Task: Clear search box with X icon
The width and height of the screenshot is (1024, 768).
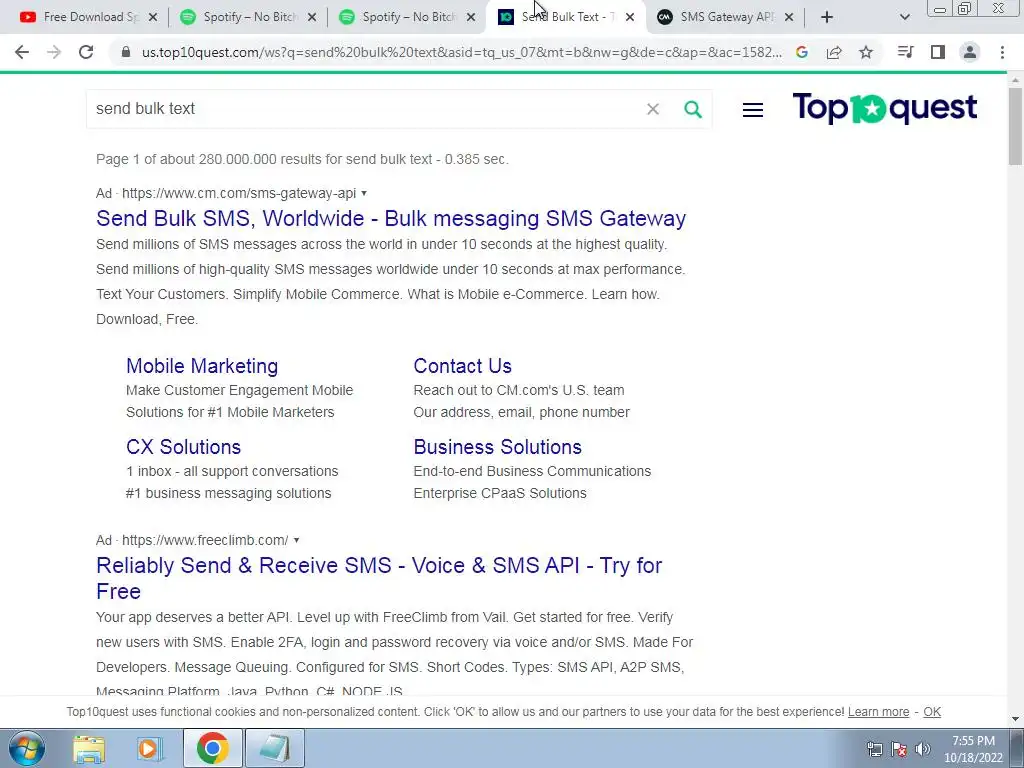Action: [653, 109]
